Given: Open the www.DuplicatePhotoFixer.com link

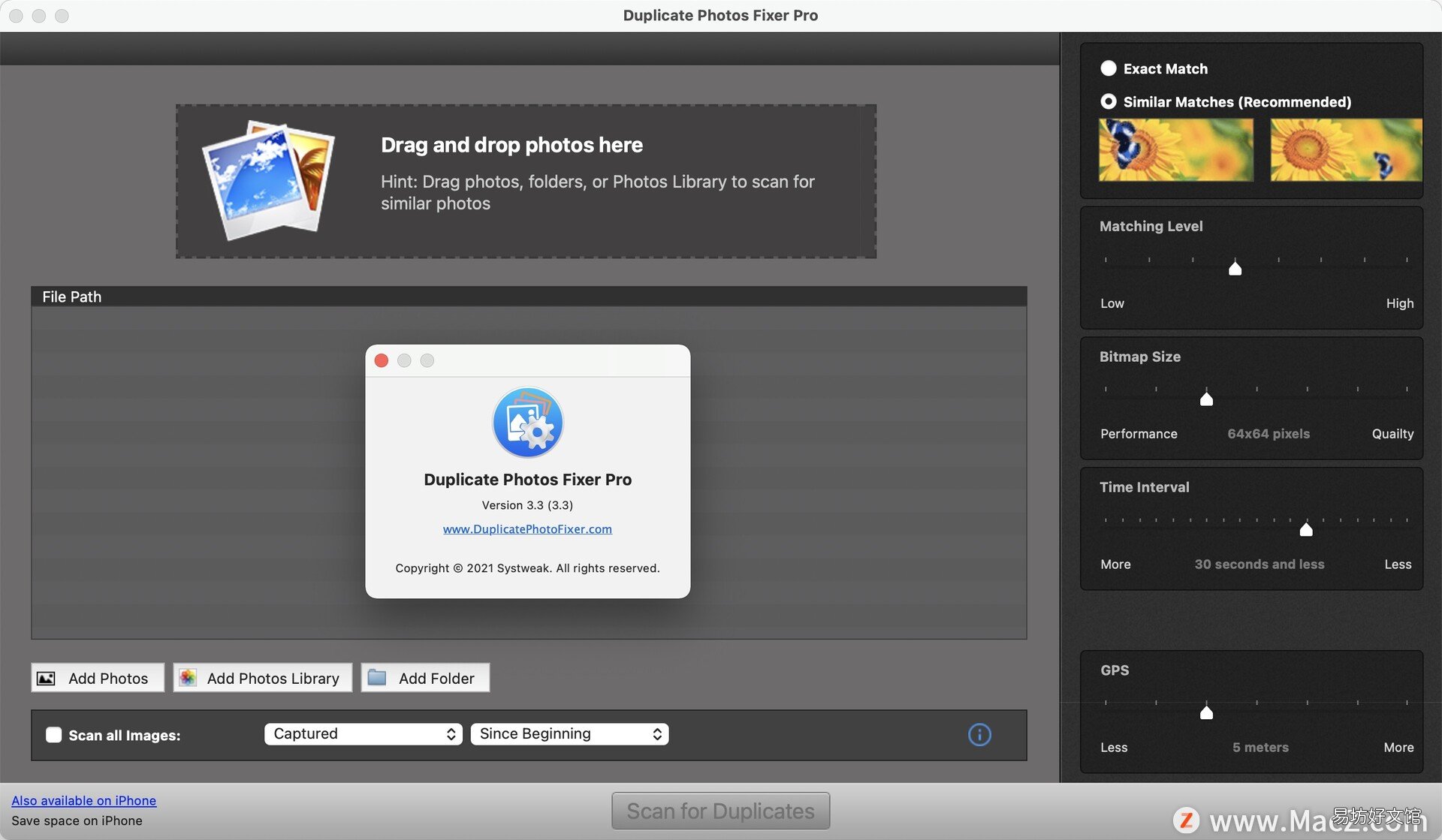Looking at the screenshot, I should point(527,529).
